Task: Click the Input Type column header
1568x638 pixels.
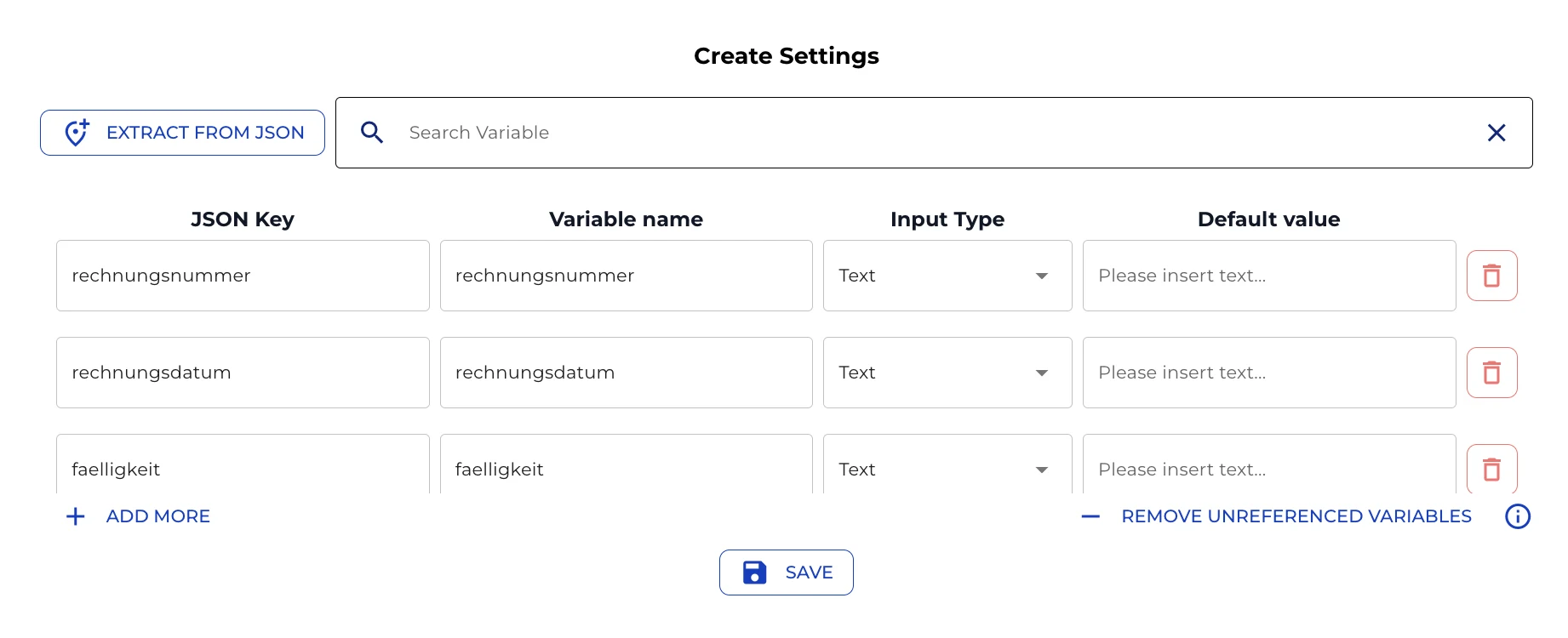Action: tap(947, 219)
